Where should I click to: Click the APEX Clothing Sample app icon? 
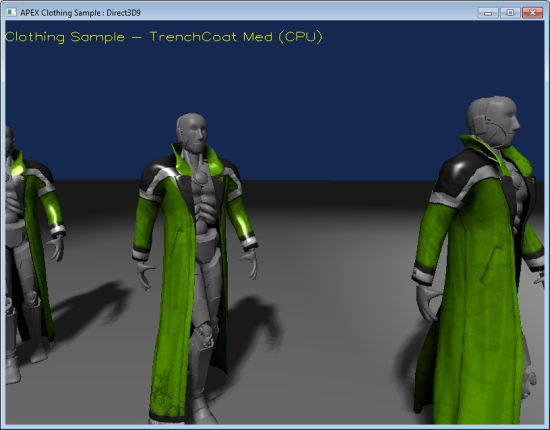pos(12,13)
